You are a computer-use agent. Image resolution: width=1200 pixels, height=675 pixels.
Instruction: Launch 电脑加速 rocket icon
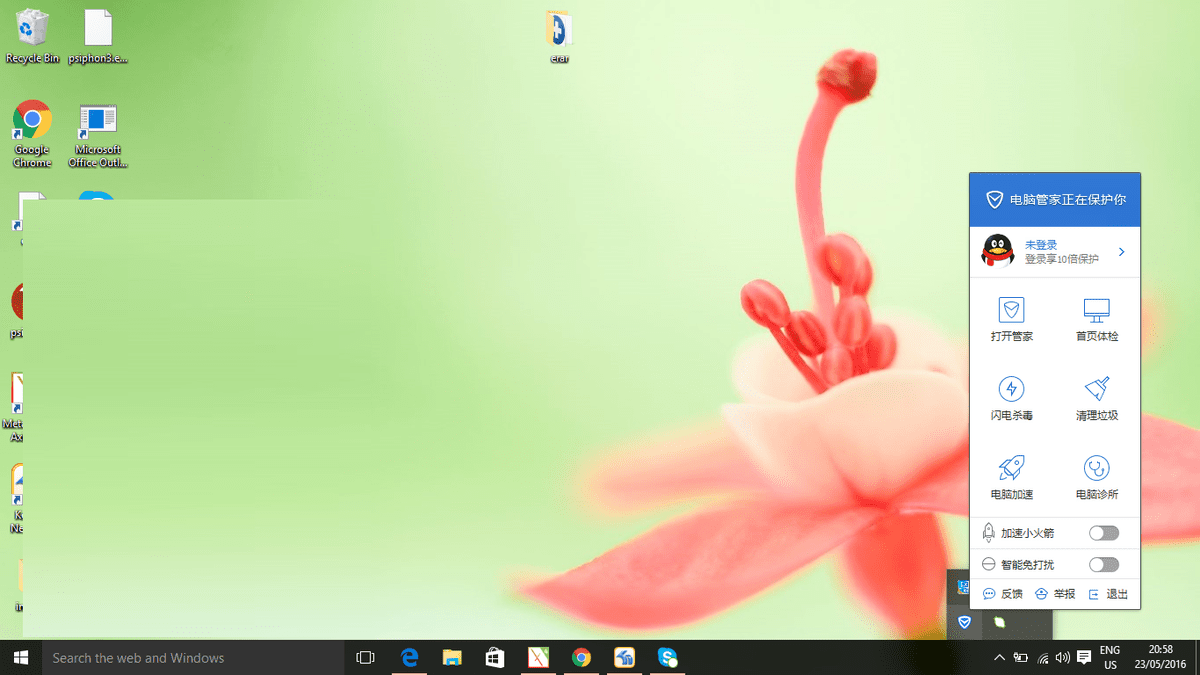pos(1011,468)
